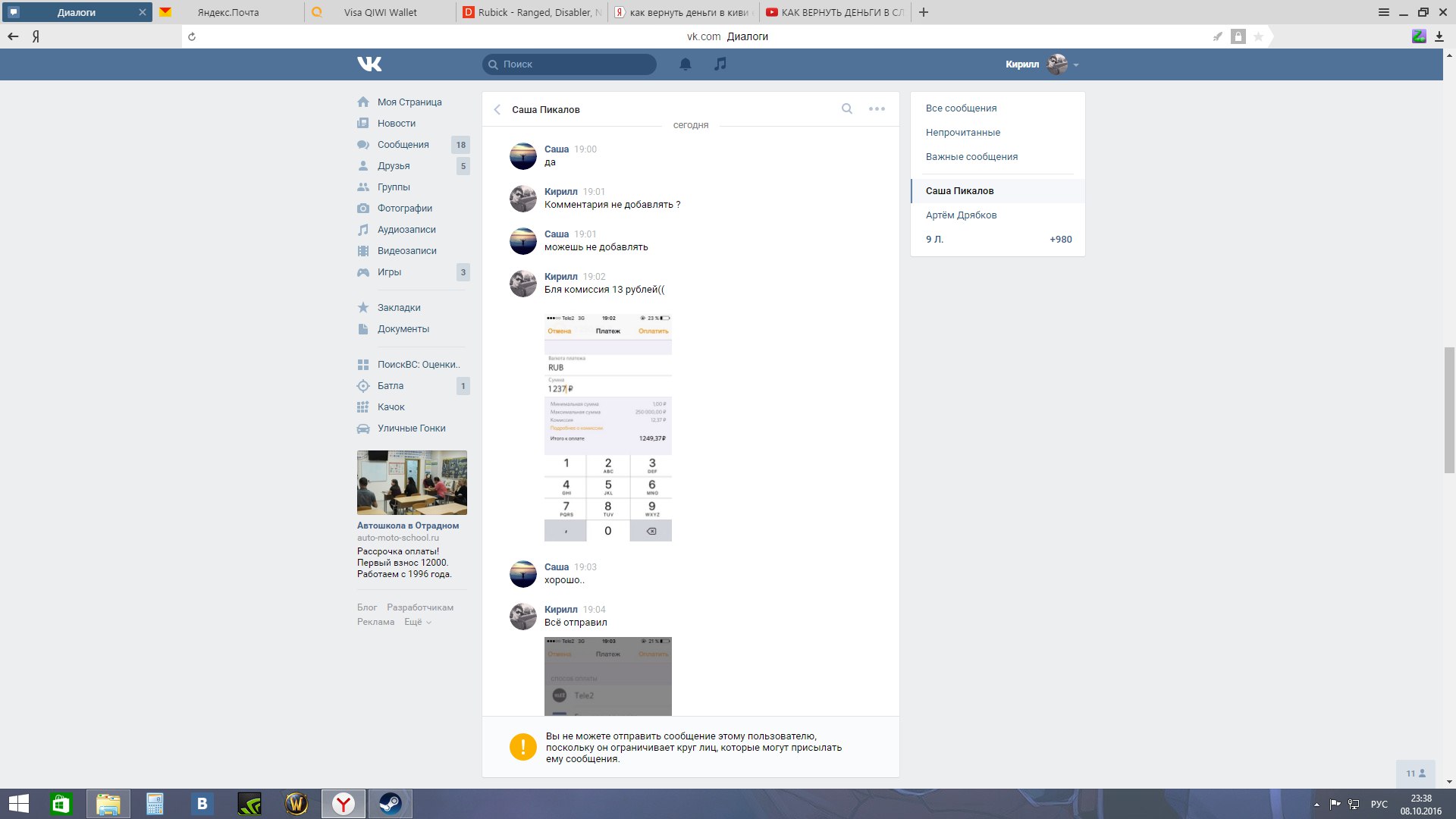Reload the page with refresh icon

tap(192, 36)
